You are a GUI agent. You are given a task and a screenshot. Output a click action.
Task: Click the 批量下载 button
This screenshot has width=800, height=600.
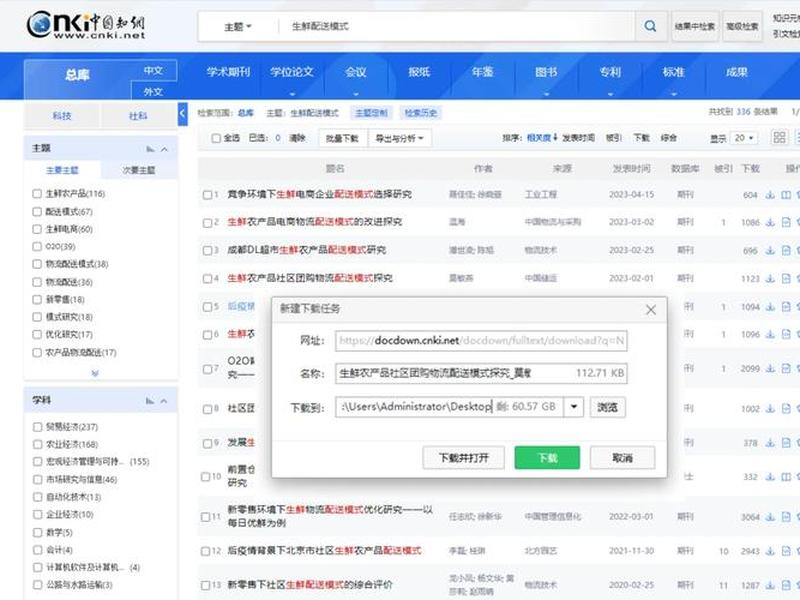click(342, 138)
